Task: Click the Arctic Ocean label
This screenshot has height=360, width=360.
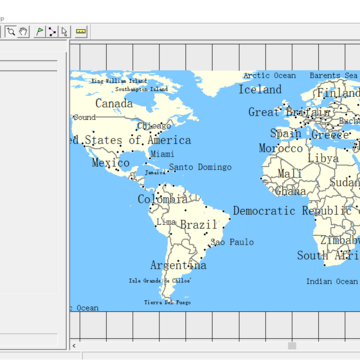Action: coord(270,76)
